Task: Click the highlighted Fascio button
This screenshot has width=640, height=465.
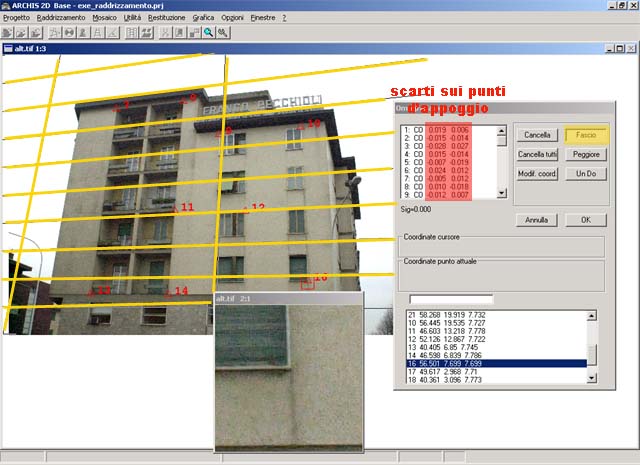Action: [586, 135]
